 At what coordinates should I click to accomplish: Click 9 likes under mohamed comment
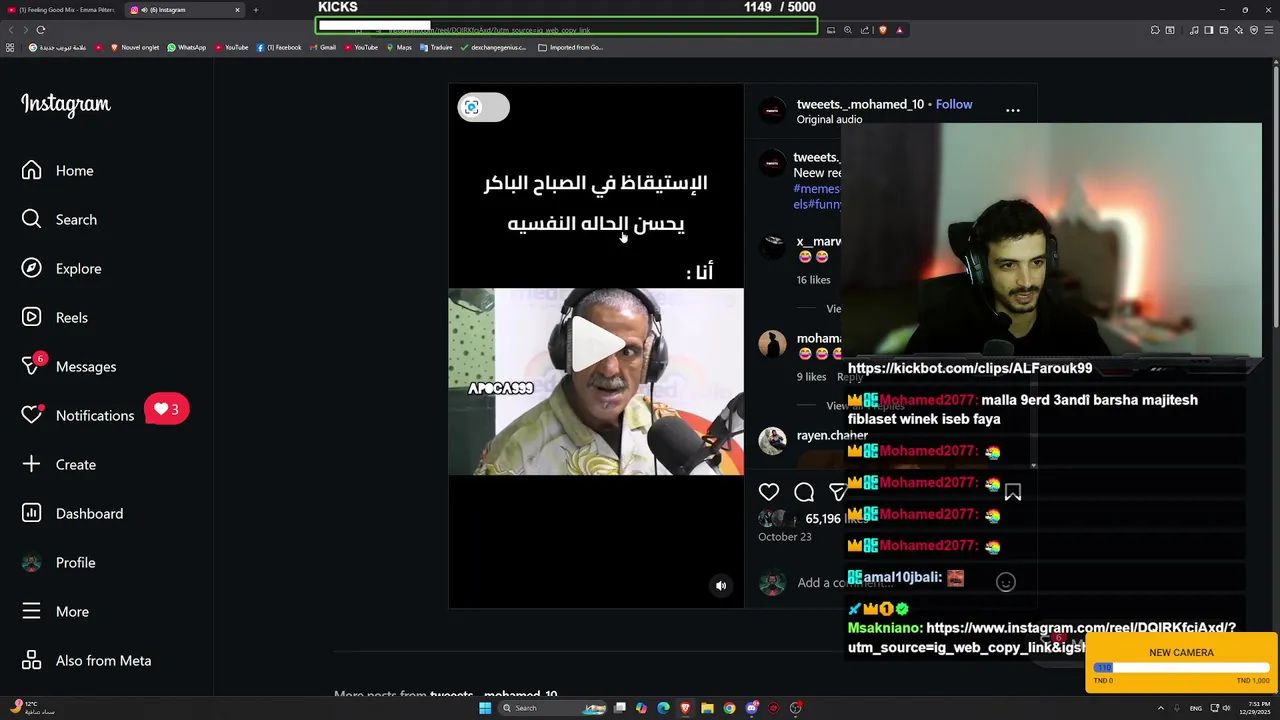pyautogui.click(x=811, y=377)
